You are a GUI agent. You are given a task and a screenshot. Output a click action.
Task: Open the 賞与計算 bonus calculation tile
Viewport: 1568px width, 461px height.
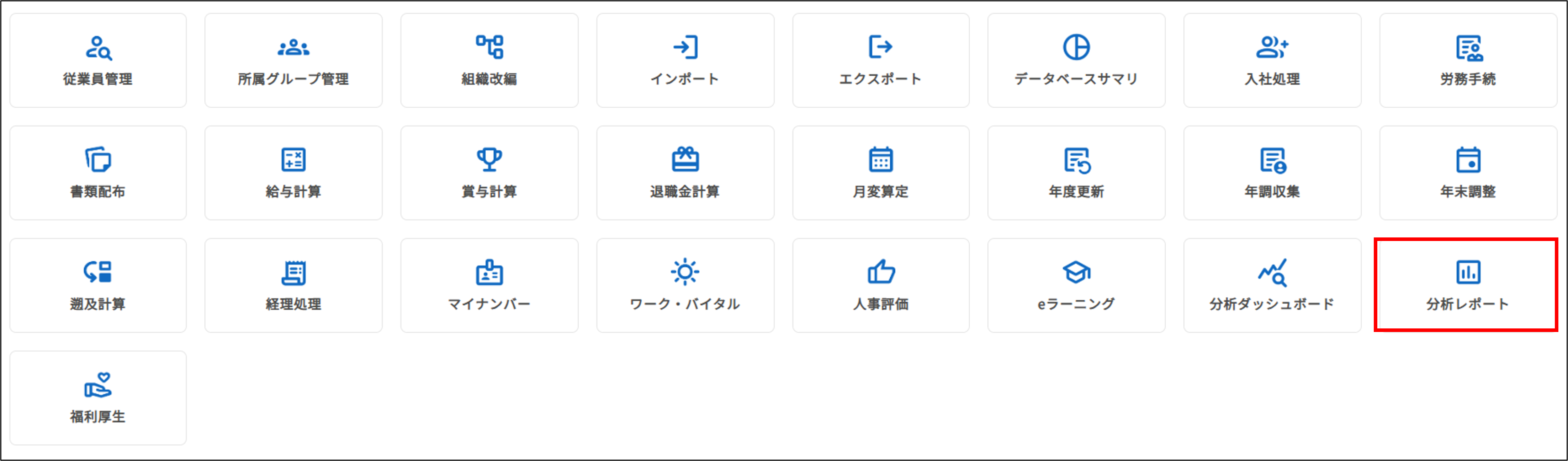489,173
